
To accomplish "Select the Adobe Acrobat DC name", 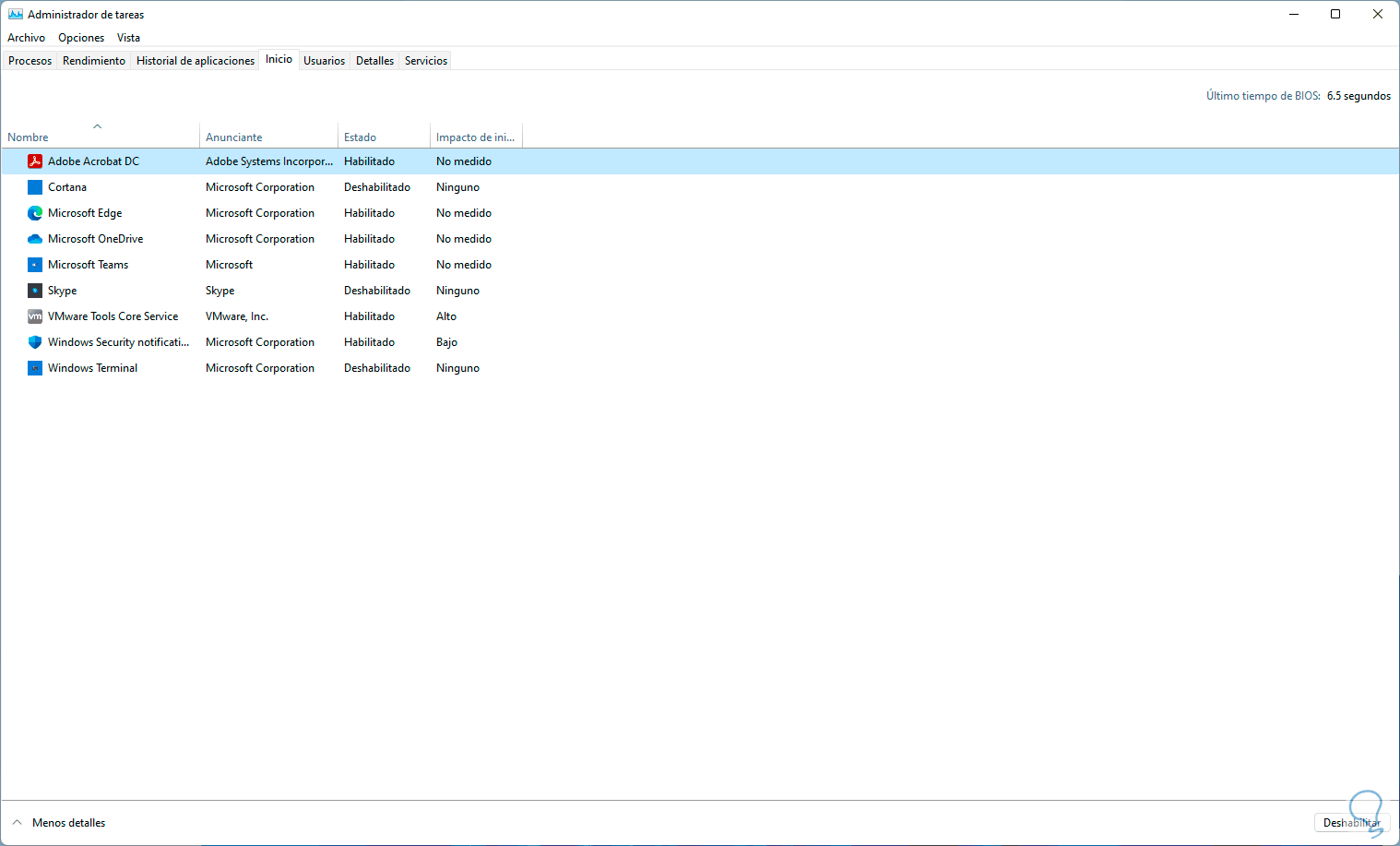I will (94, 161).
